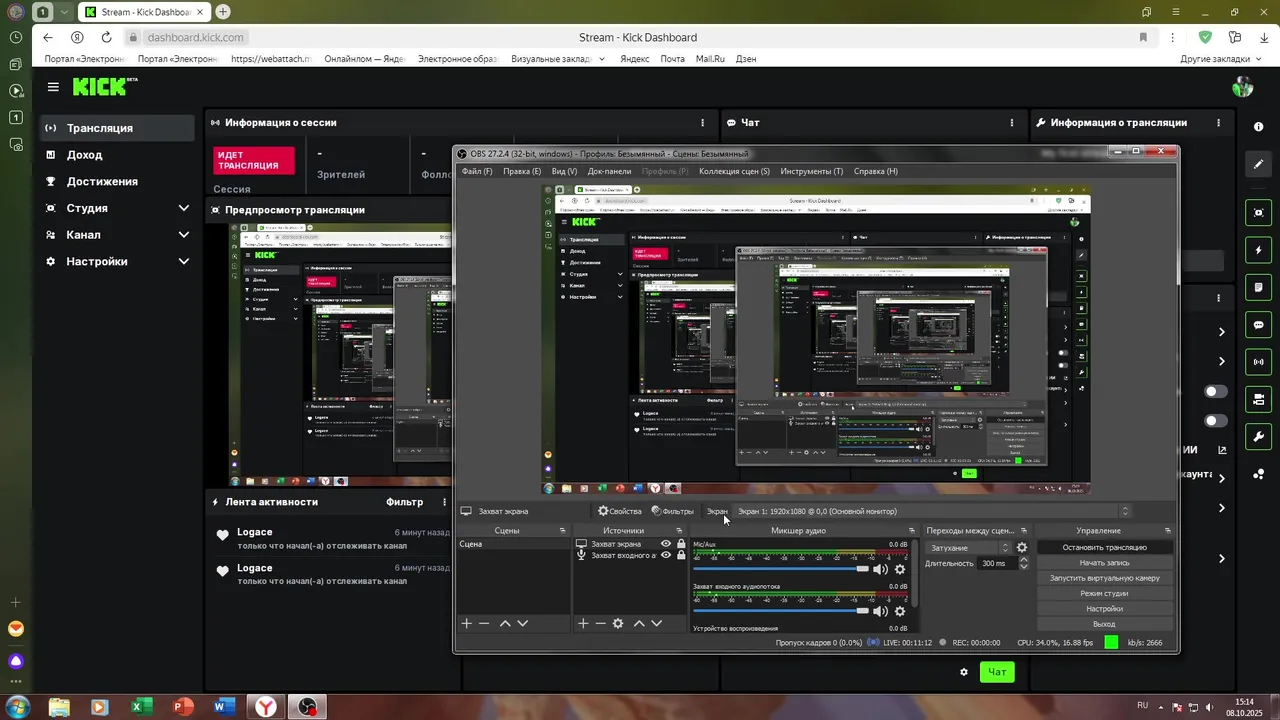
Task: Open transition properties gear next to Затухание
Action: (x=1022, y=548)
